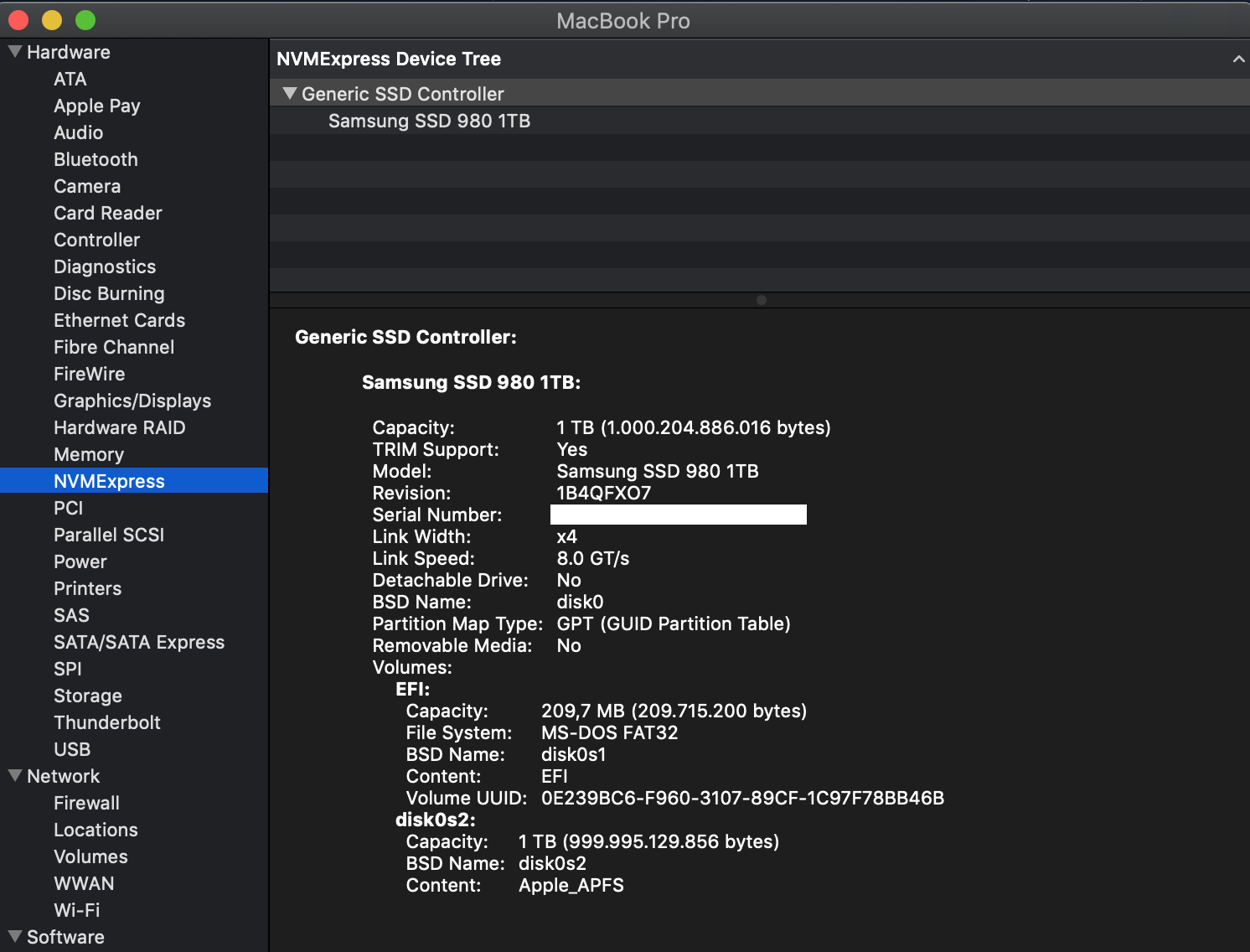This screenshot has width=1250, height=952.
Task: Open Card Reader info
Action: tap(108, 213)
